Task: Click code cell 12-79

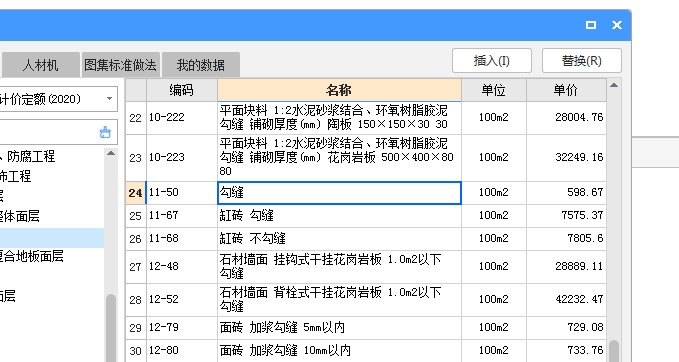Action: click(x=182, y=328)
